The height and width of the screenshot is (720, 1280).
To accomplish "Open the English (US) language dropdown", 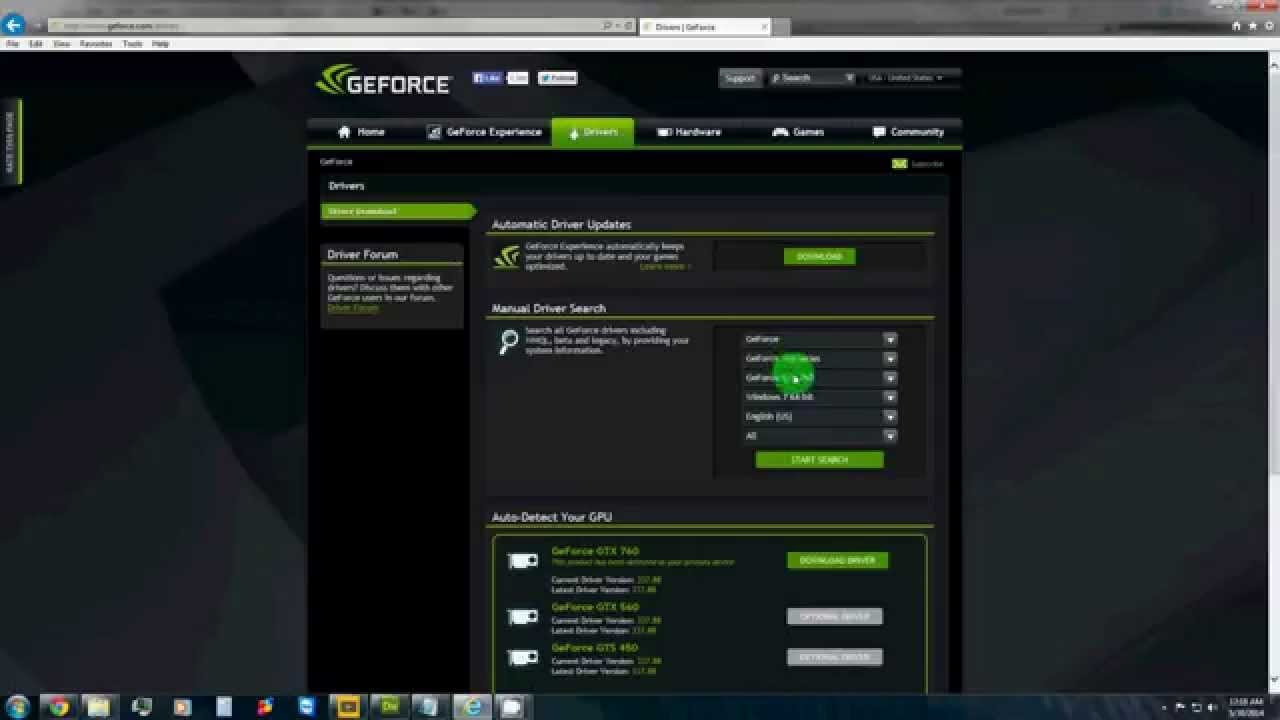I will [x=819, y=416].
